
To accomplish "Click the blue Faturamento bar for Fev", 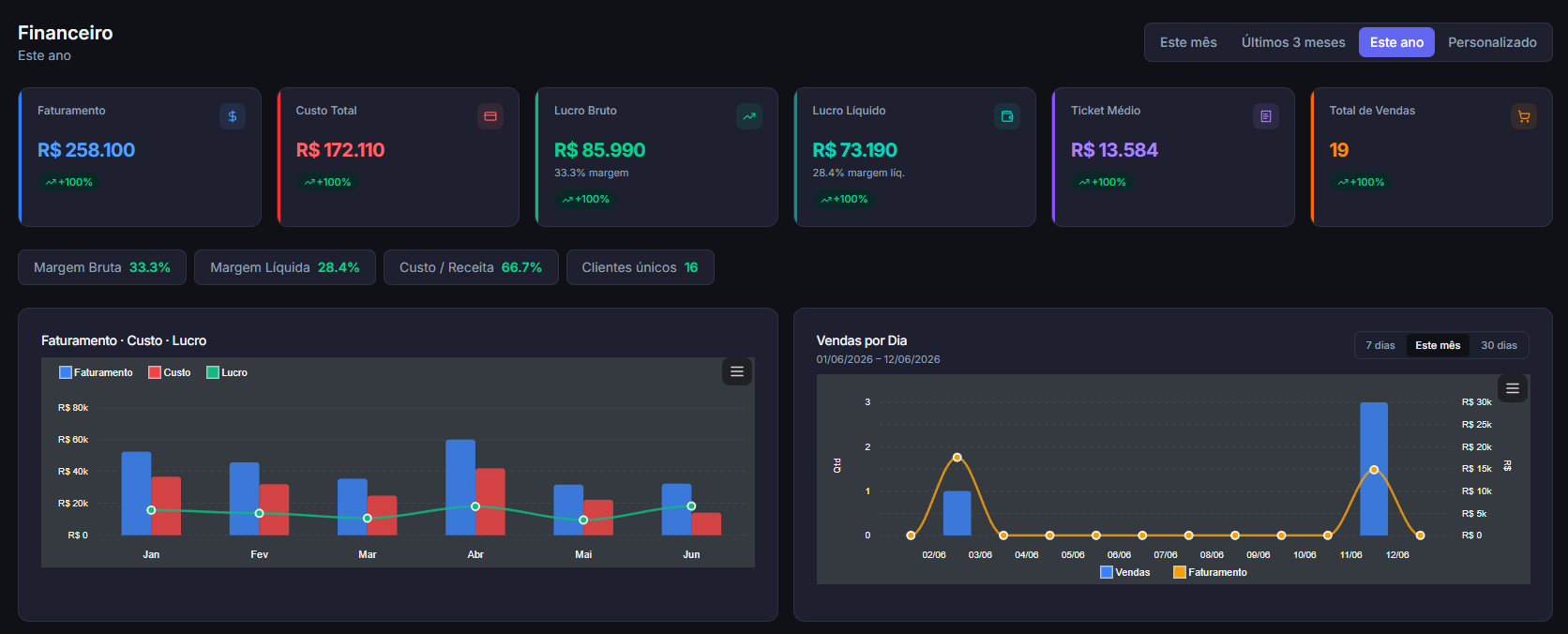I will click(244, 499).
